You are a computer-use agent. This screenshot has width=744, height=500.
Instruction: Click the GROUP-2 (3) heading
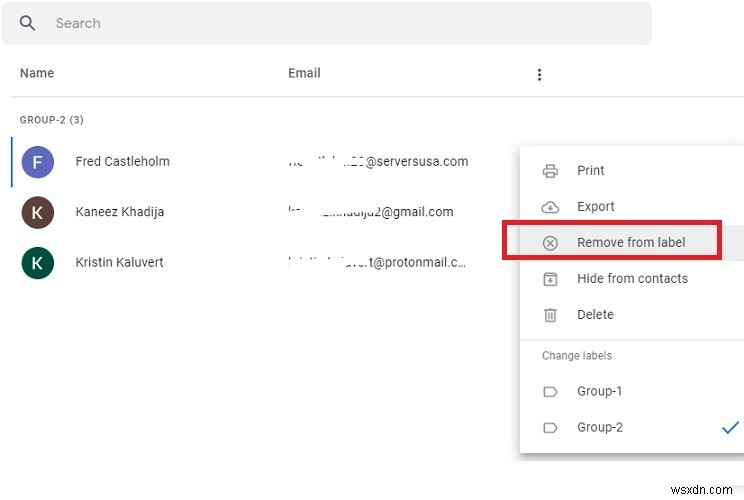pos(52,120)
